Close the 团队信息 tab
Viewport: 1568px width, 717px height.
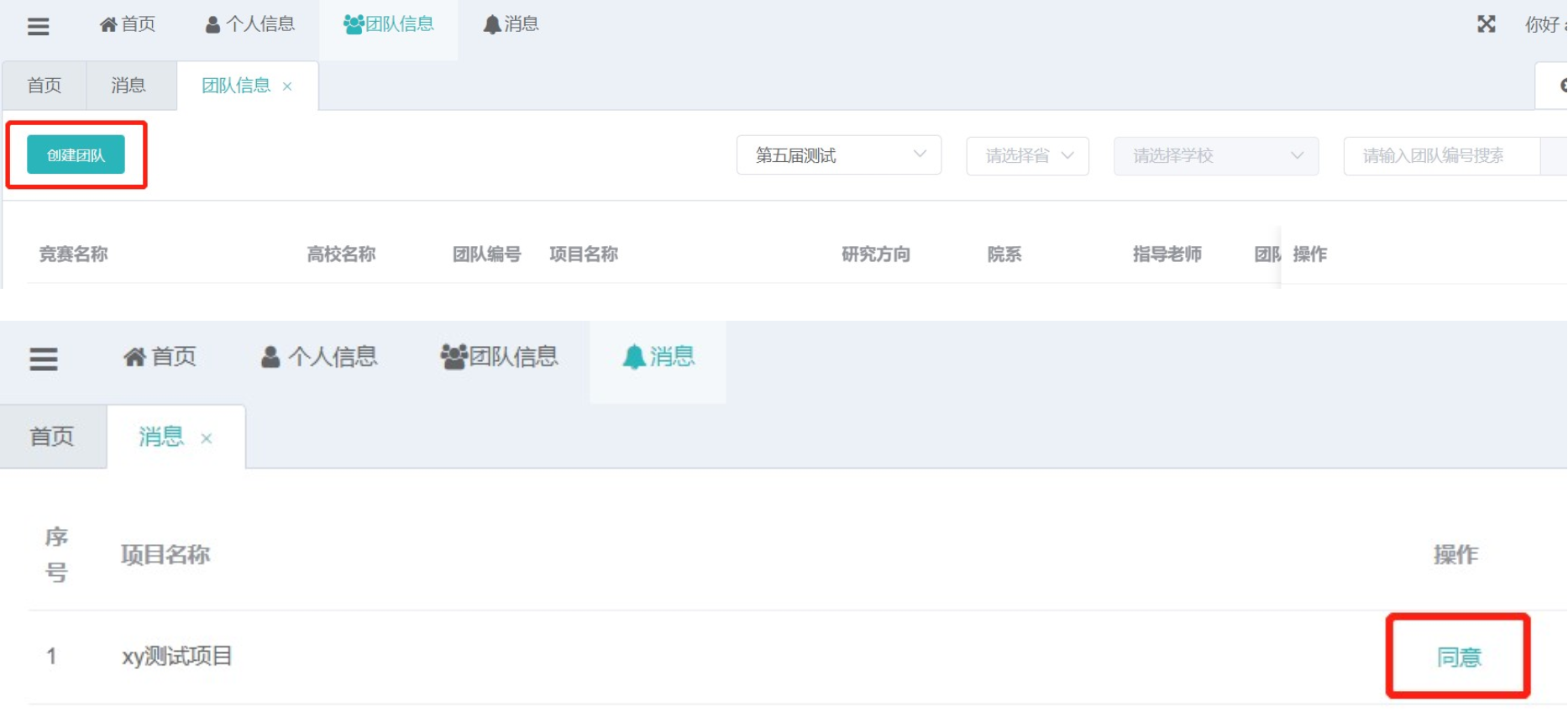287,86
